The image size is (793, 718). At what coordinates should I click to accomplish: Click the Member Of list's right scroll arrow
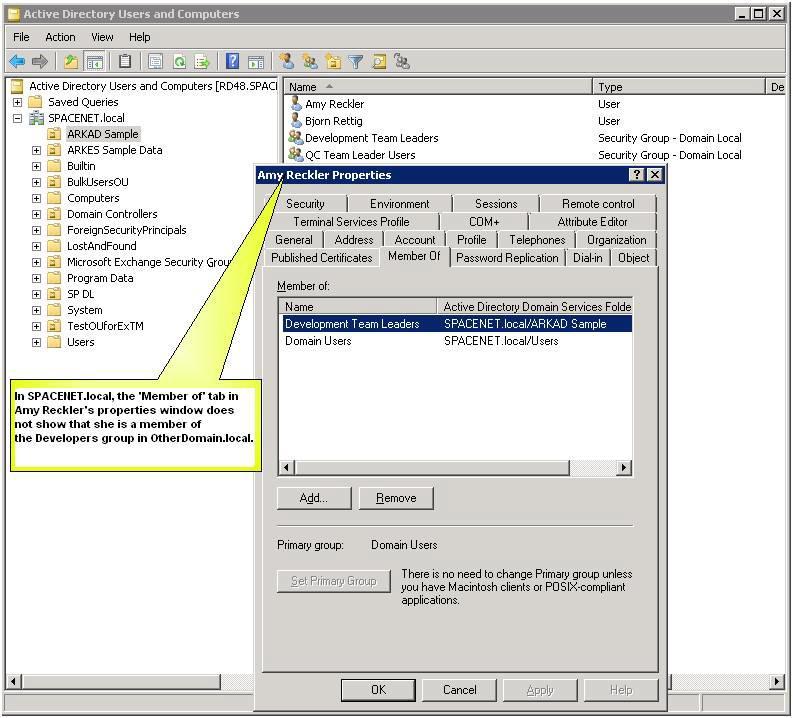[x=624, y=467]
